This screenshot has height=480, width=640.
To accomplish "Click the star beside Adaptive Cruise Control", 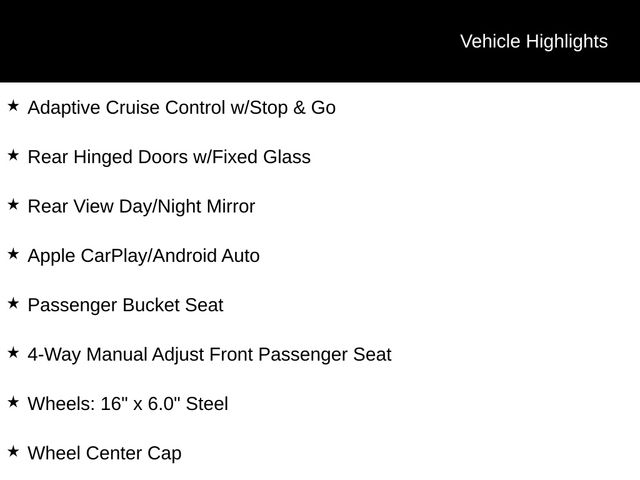I will point(13,106).
